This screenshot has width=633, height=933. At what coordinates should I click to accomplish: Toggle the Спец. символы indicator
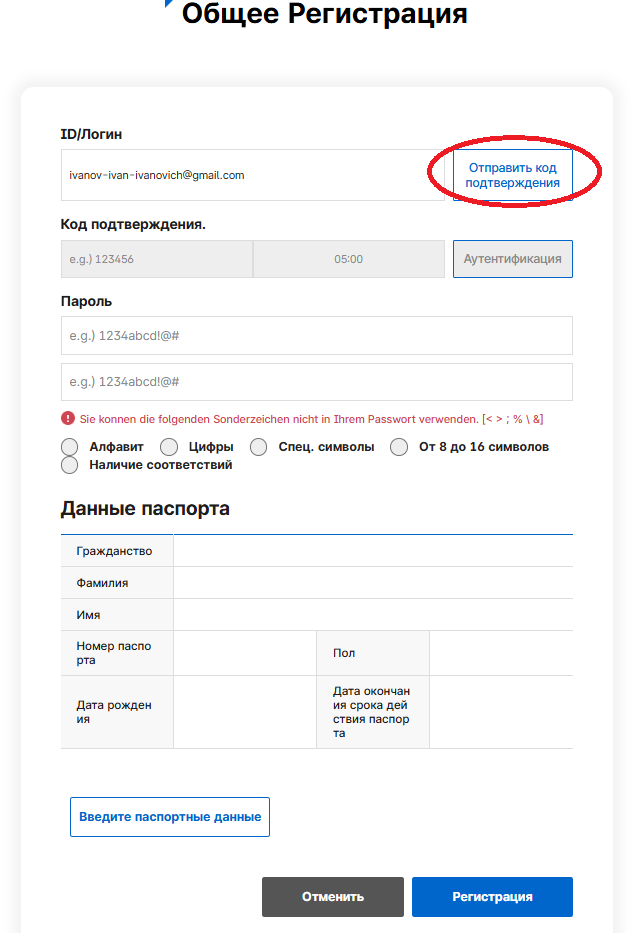point(258,447)
